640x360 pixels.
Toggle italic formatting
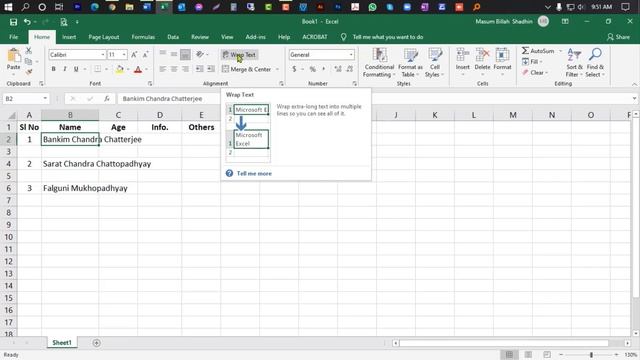[64, 69]
